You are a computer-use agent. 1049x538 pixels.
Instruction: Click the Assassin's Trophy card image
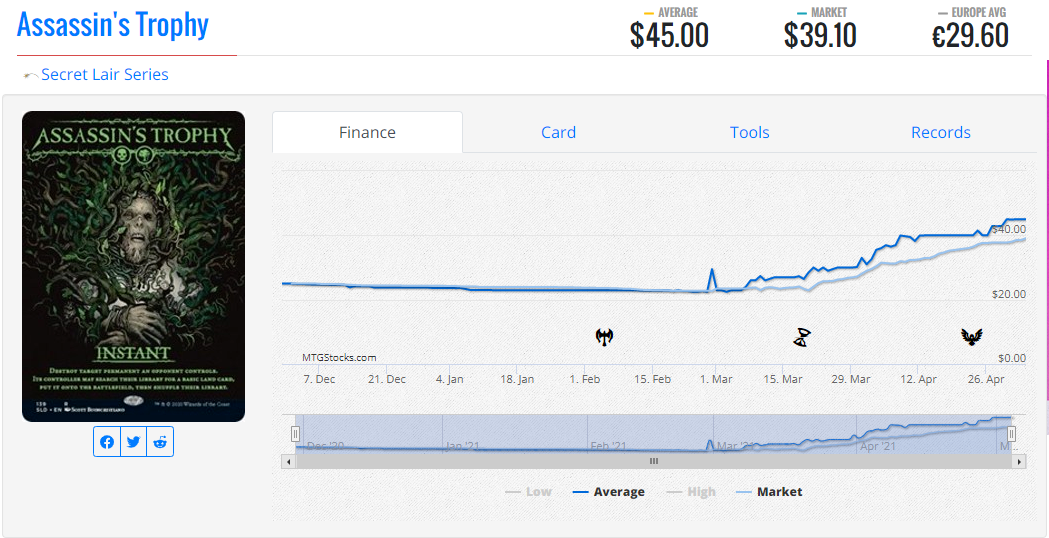[133, 266]
